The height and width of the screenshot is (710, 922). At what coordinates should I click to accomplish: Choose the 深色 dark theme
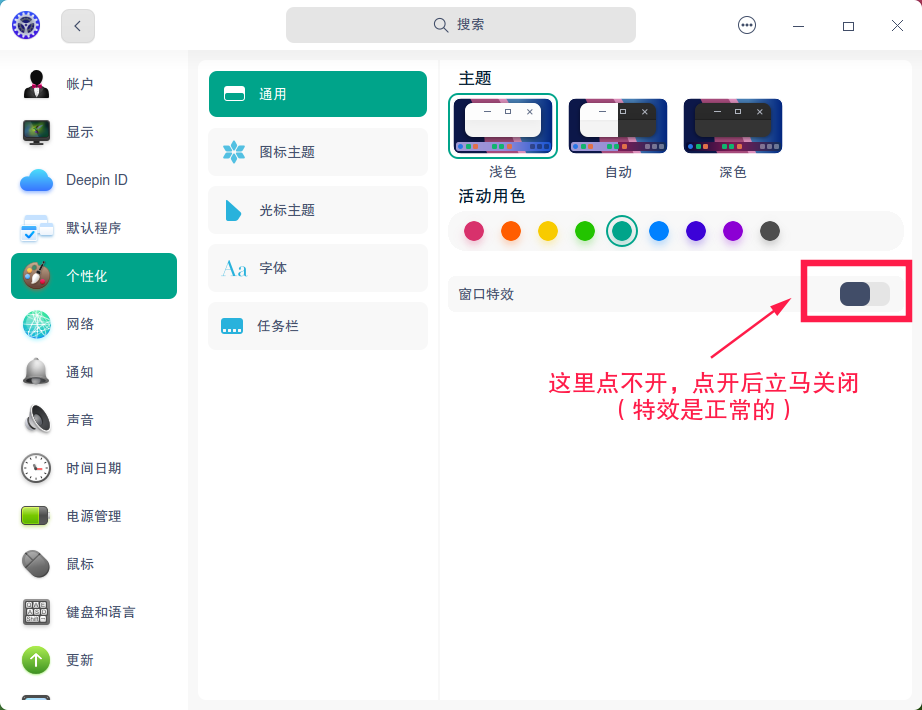[732, 125]
